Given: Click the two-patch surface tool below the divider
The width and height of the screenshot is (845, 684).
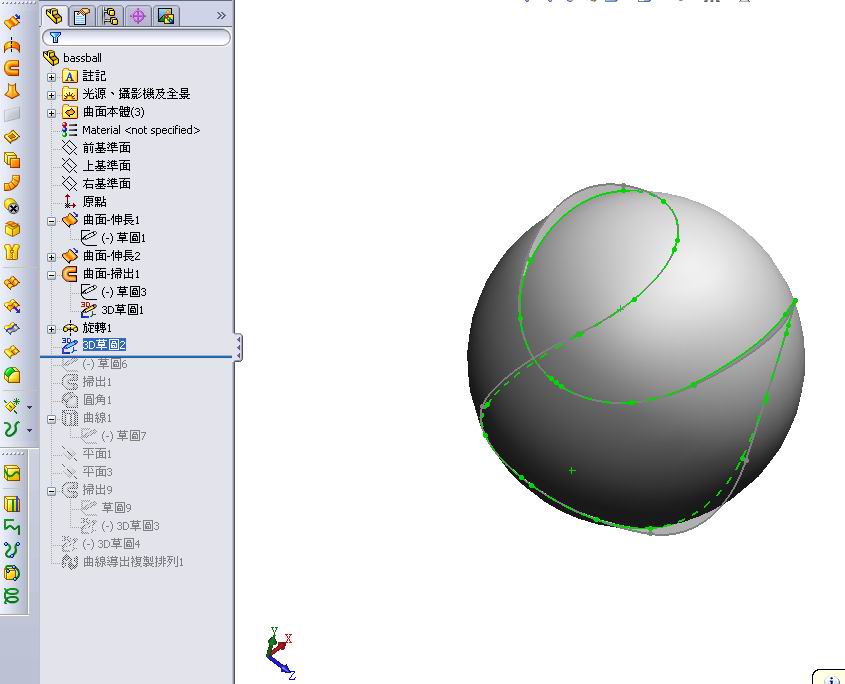Looking at the screenshot, I should [12, 283].
